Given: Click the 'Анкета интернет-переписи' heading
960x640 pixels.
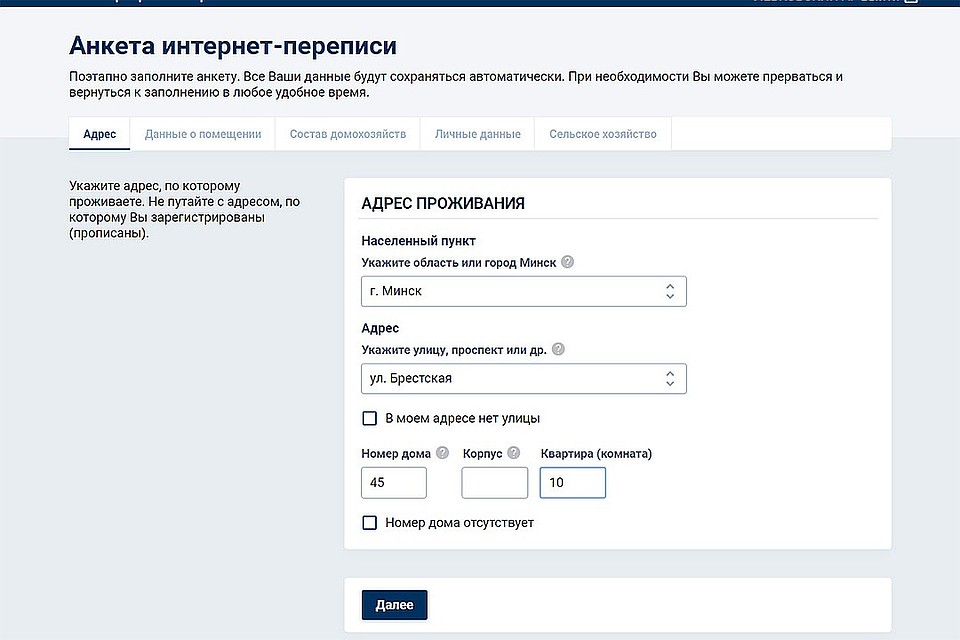Looking at the screenshot, I should pyautogui.click(x=233, y=46).
